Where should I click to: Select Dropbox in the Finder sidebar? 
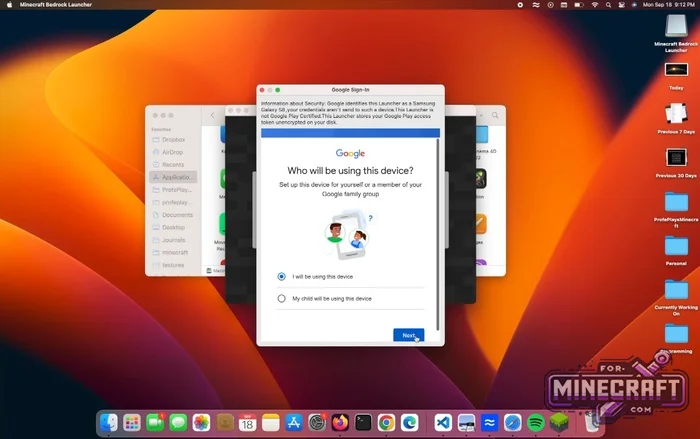[174, 139]
